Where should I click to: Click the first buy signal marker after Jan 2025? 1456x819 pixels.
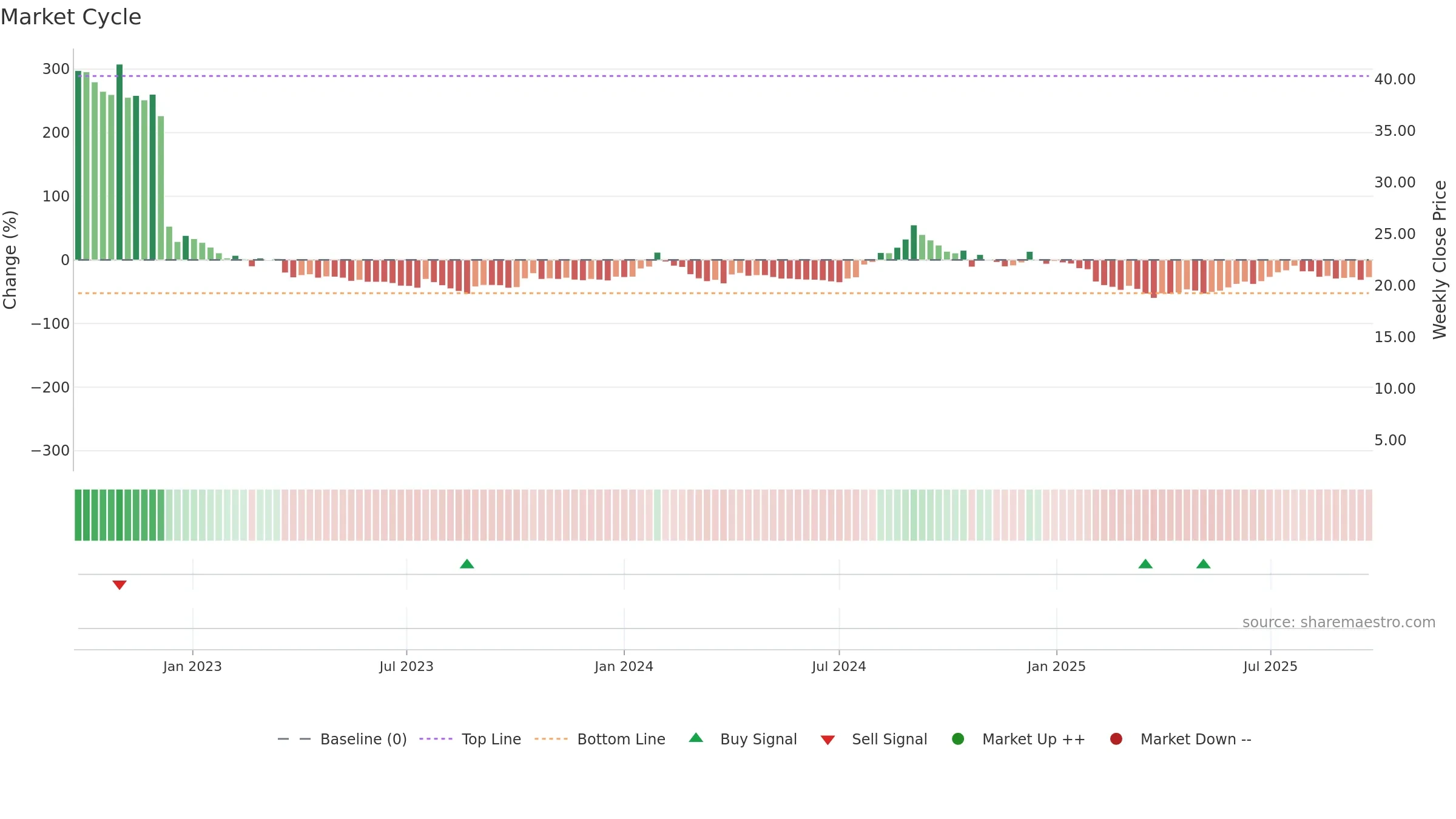[x=1145, y=564]
